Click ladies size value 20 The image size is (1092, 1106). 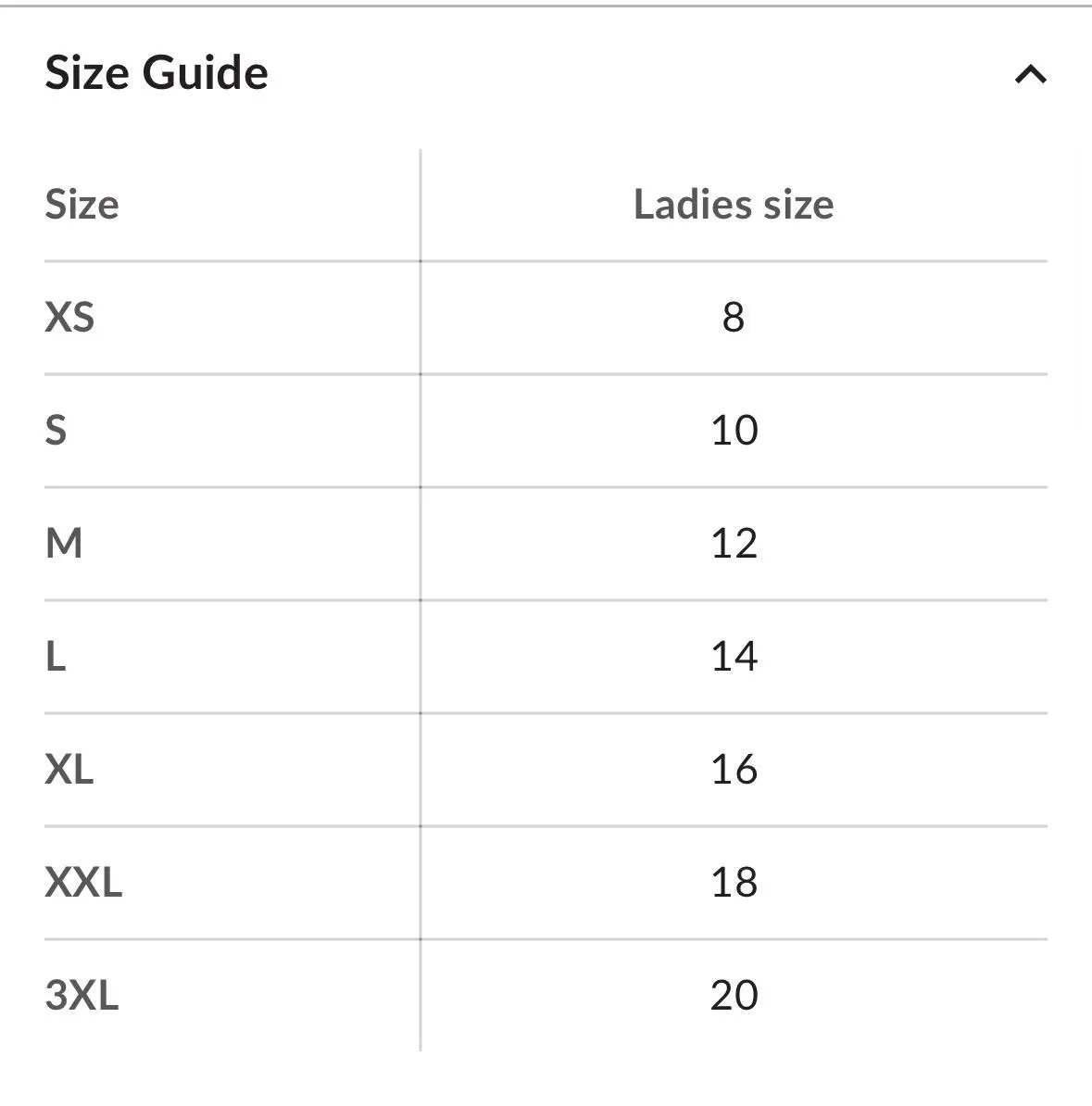(x=734, y=996)
